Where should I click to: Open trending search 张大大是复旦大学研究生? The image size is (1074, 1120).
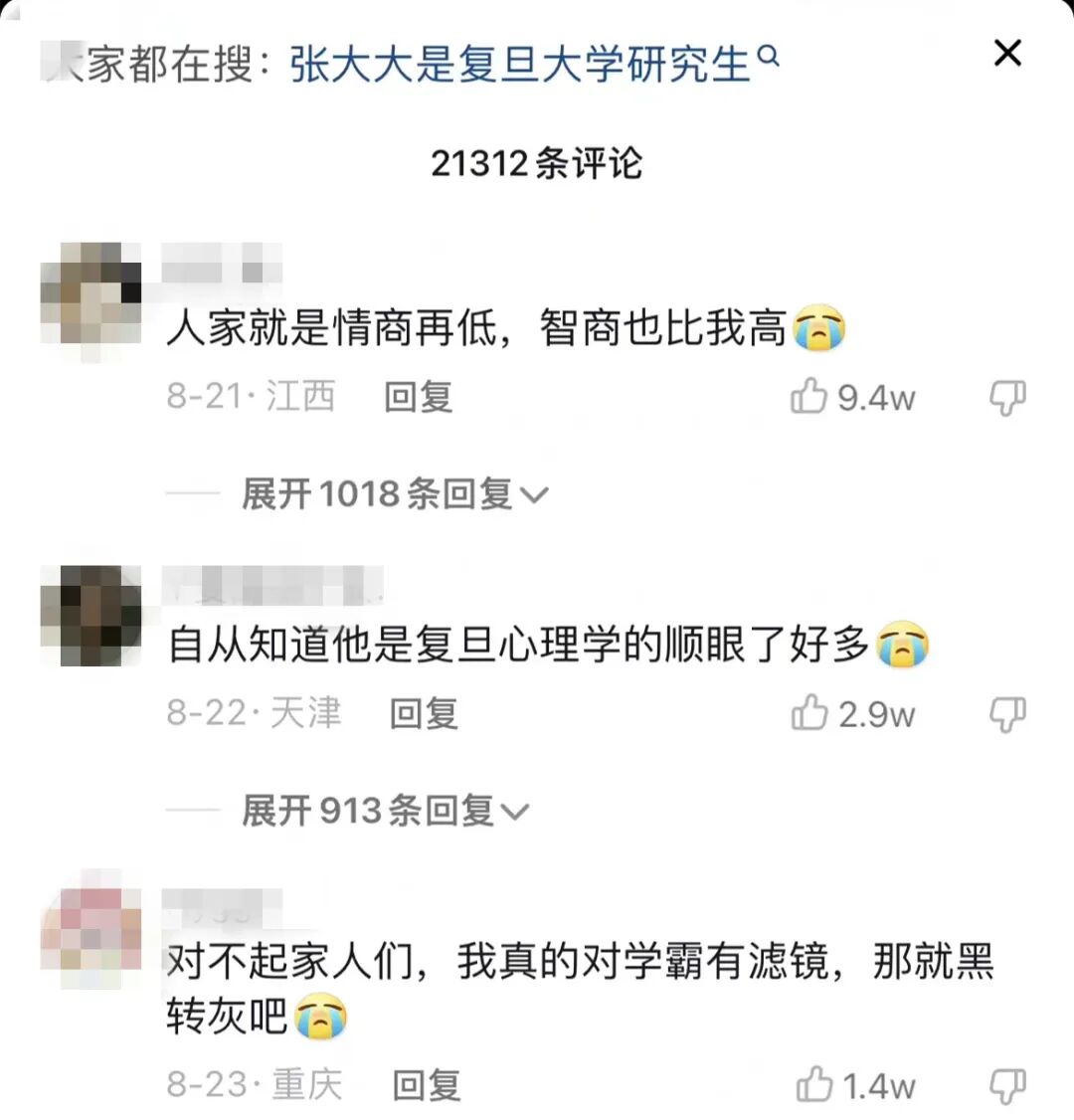[520, 64]
